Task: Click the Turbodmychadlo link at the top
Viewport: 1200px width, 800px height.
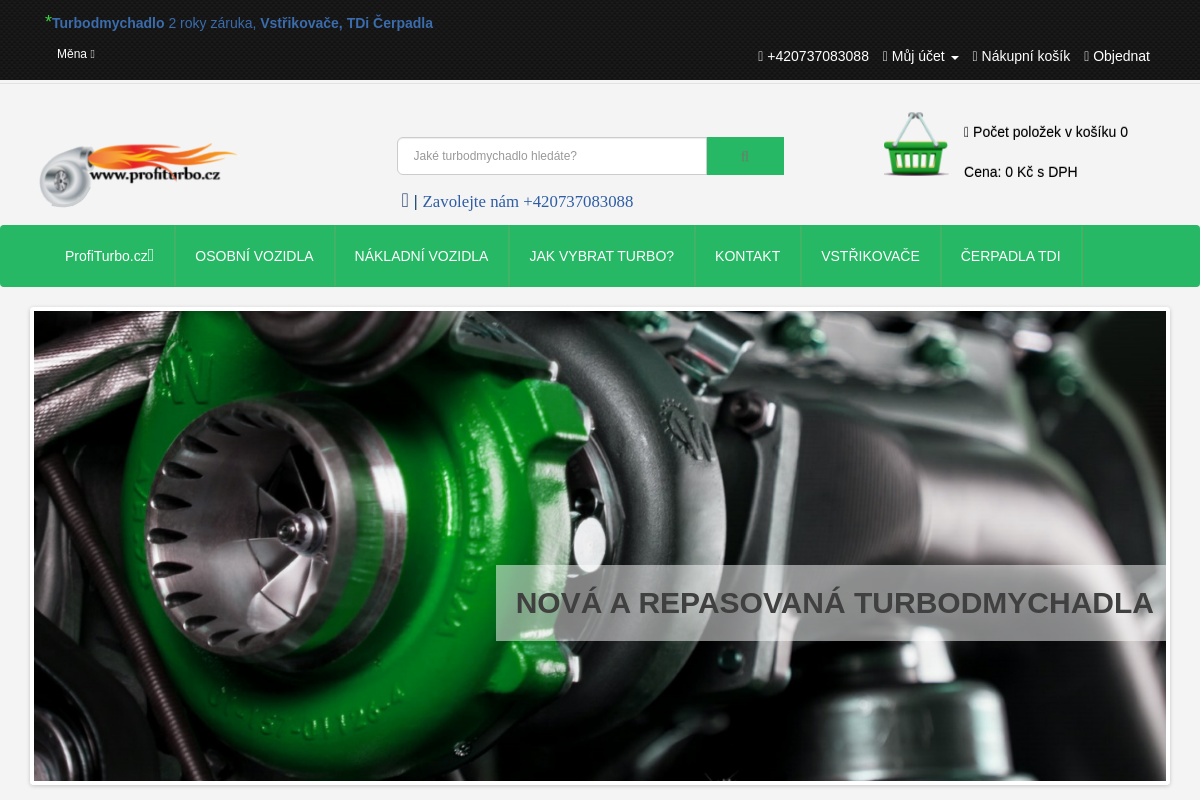Action: (x=107, y=22)
